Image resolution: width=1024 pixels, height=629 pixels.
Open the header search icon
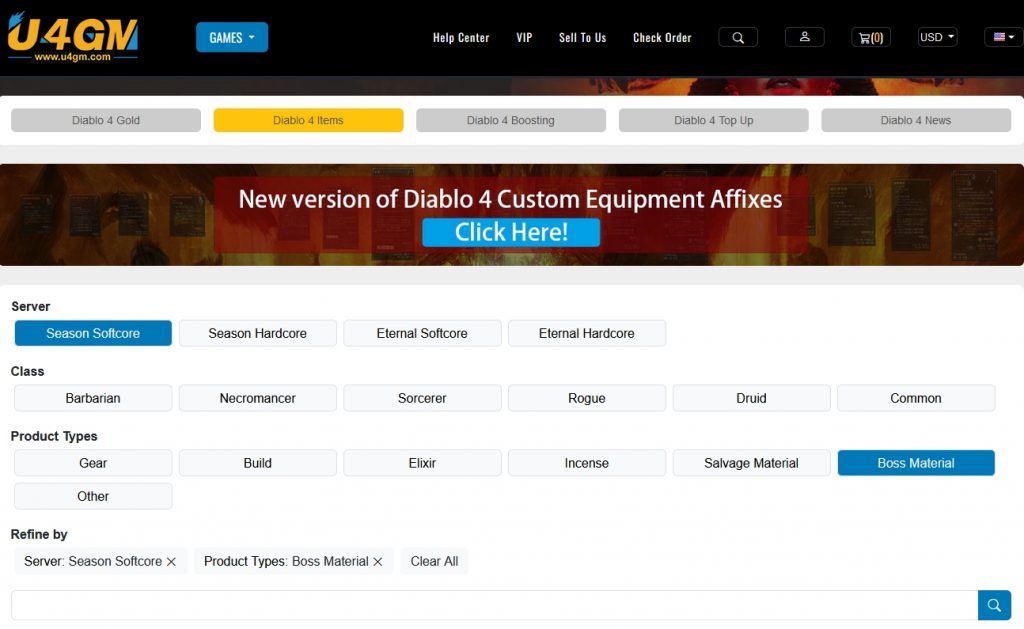(738, 37)
